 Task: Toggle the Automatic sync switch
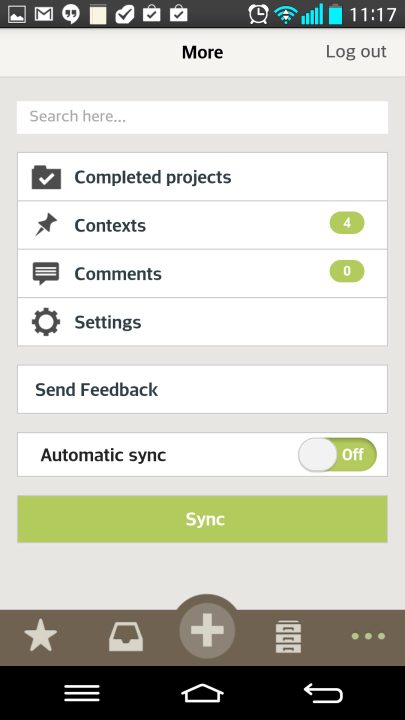point(338,455)
